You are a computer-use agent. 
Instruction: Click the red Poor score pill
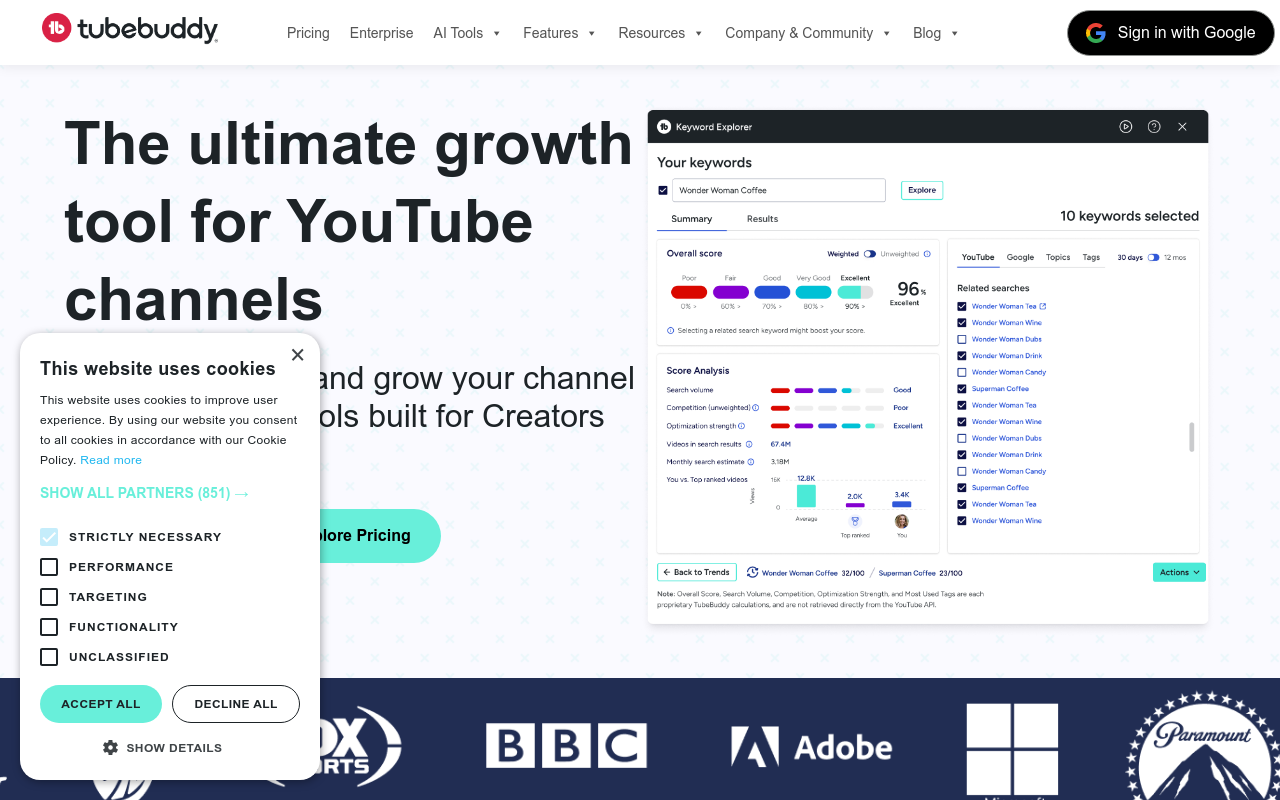(689, 292)
